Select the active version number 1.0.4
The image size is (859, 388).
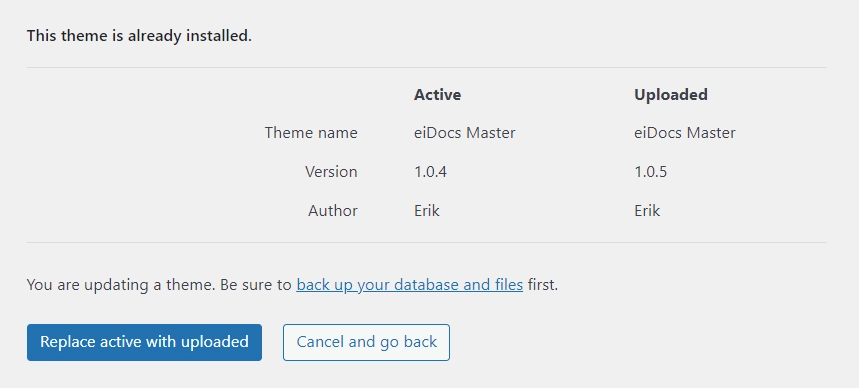click(x=431, y=172)
